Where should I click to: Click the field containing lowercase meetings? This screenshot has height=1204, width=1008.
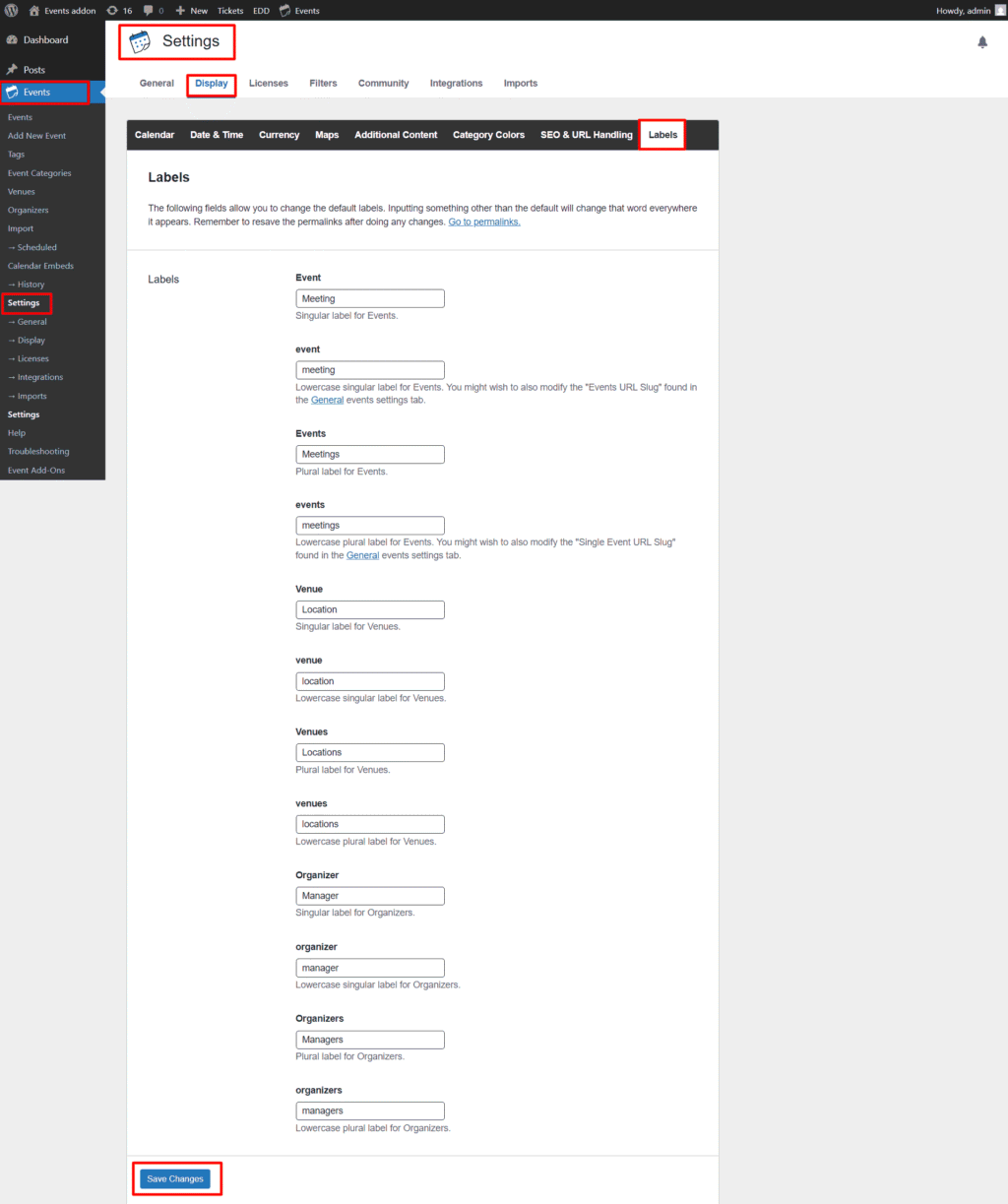pyautogui.click(x=370, y=526)
